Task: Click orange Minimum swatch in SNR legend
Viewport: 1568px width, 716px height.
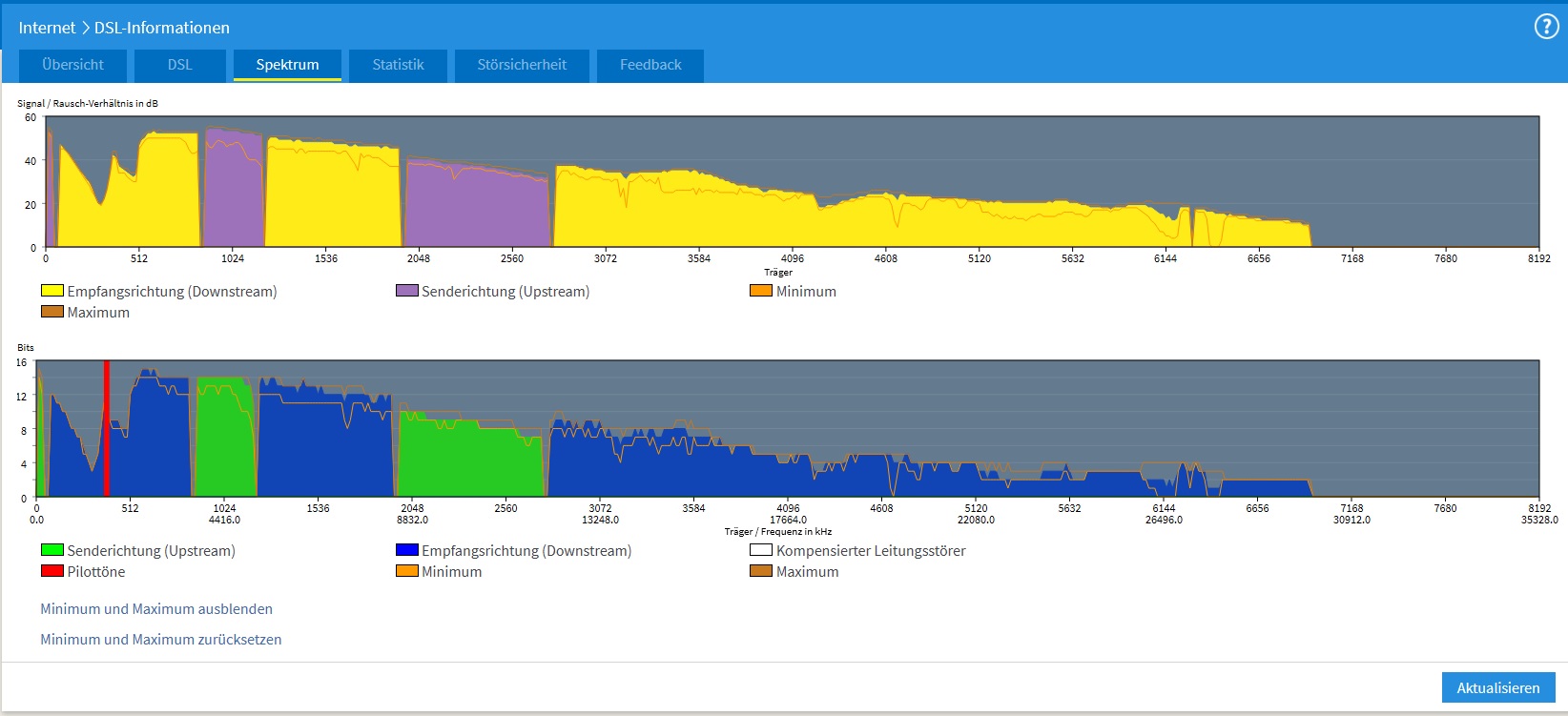Action: 761,291
